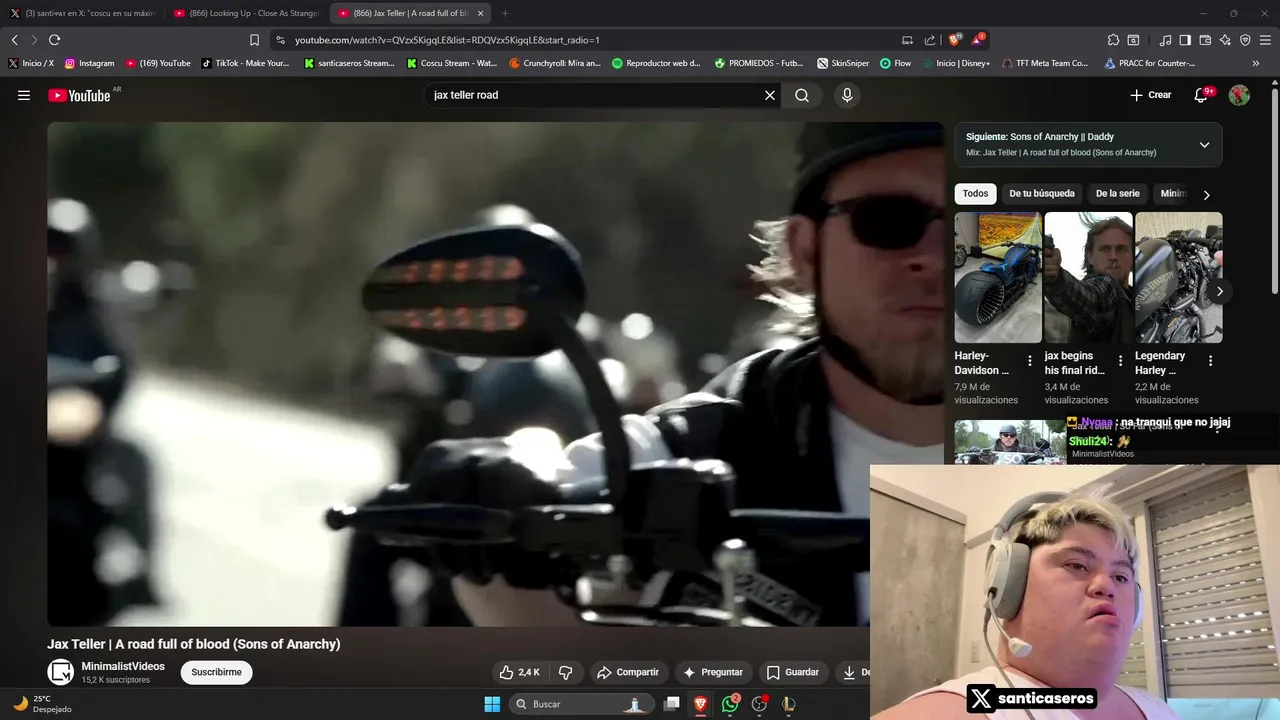Show more filter chips with right arrow
The height and width of the screenshot is (720, 1280).
pyautogui.click(x=1206, y=195)
